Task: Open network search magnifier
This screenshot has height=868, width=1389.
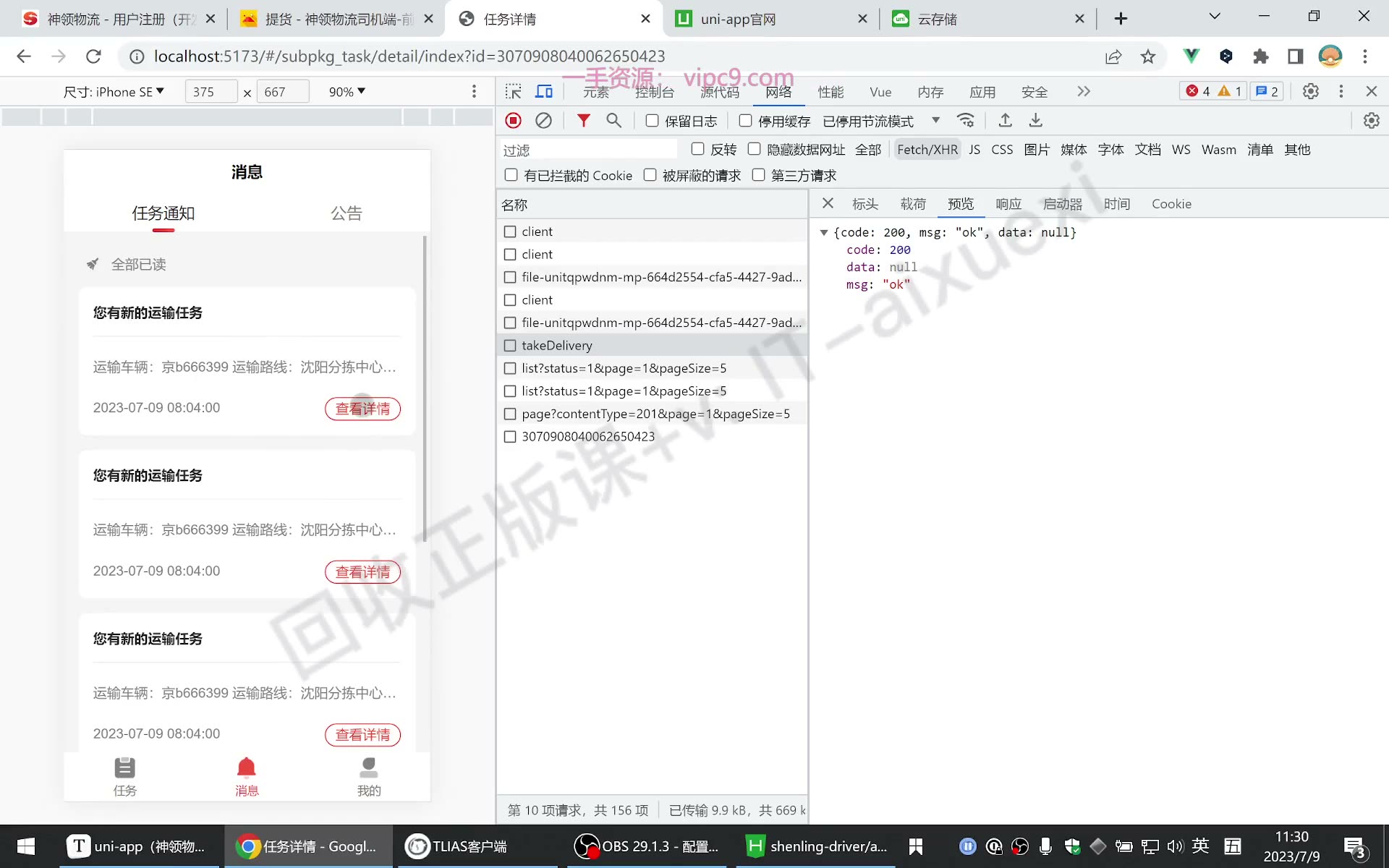Action: [x=613, y=121]
